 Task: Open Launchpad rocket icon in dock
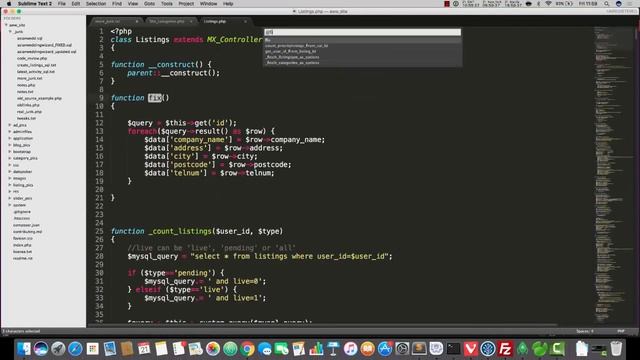point(58,349)
